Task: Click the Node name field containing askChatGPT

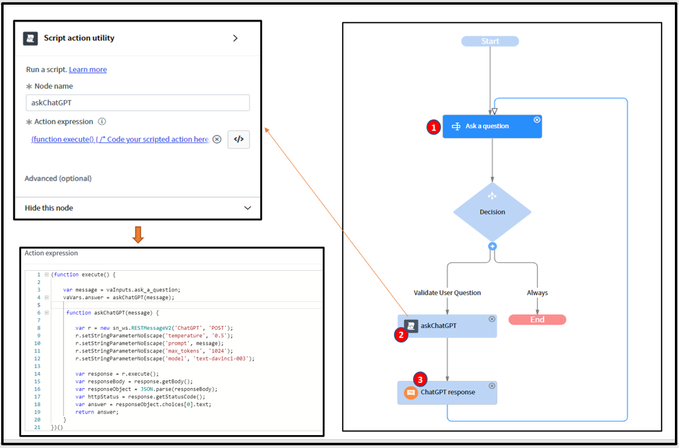Action: pos(138,103)
